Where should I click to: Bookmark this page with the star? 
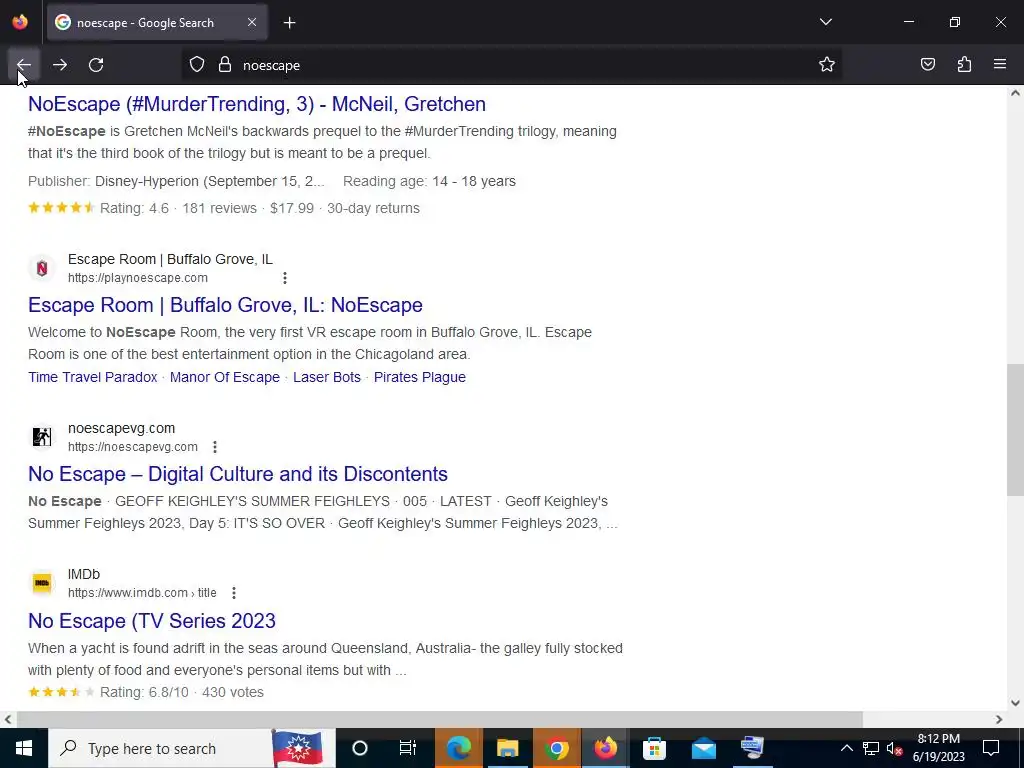point(827,65)
